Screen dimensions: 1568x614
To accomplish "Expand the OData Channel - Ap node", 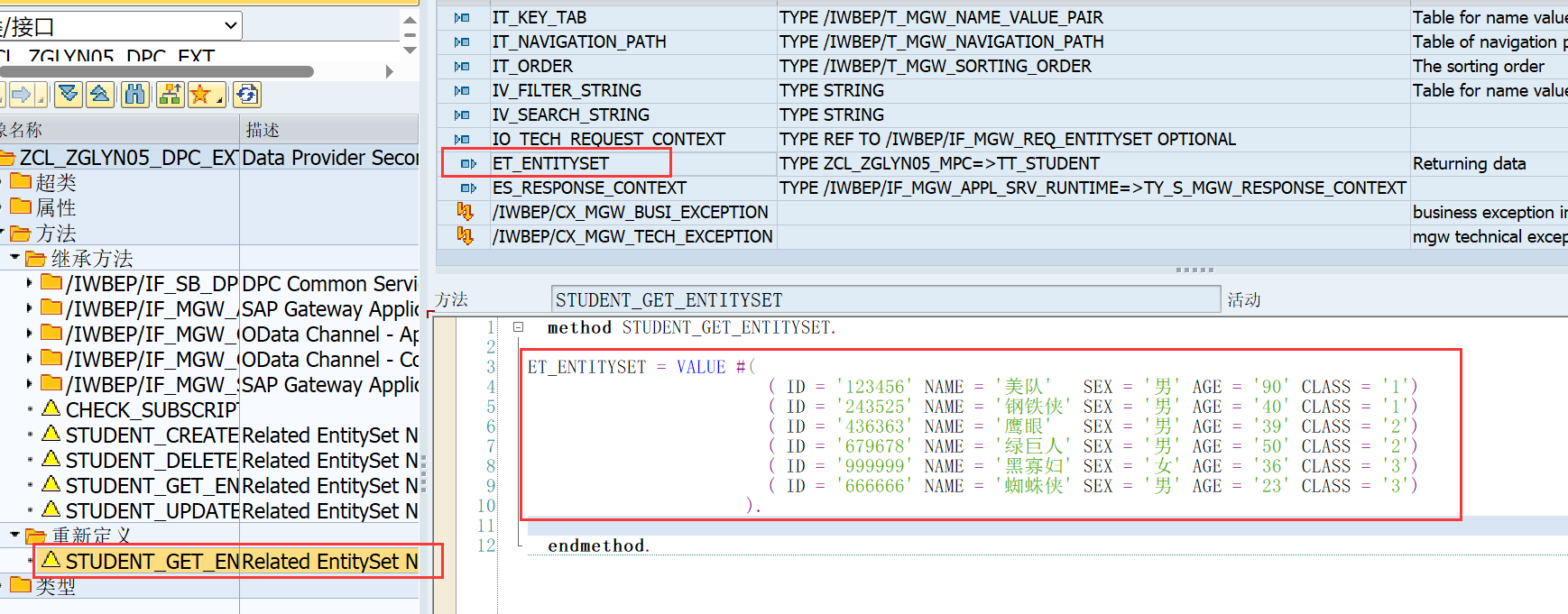I will [x=30, y=334].
